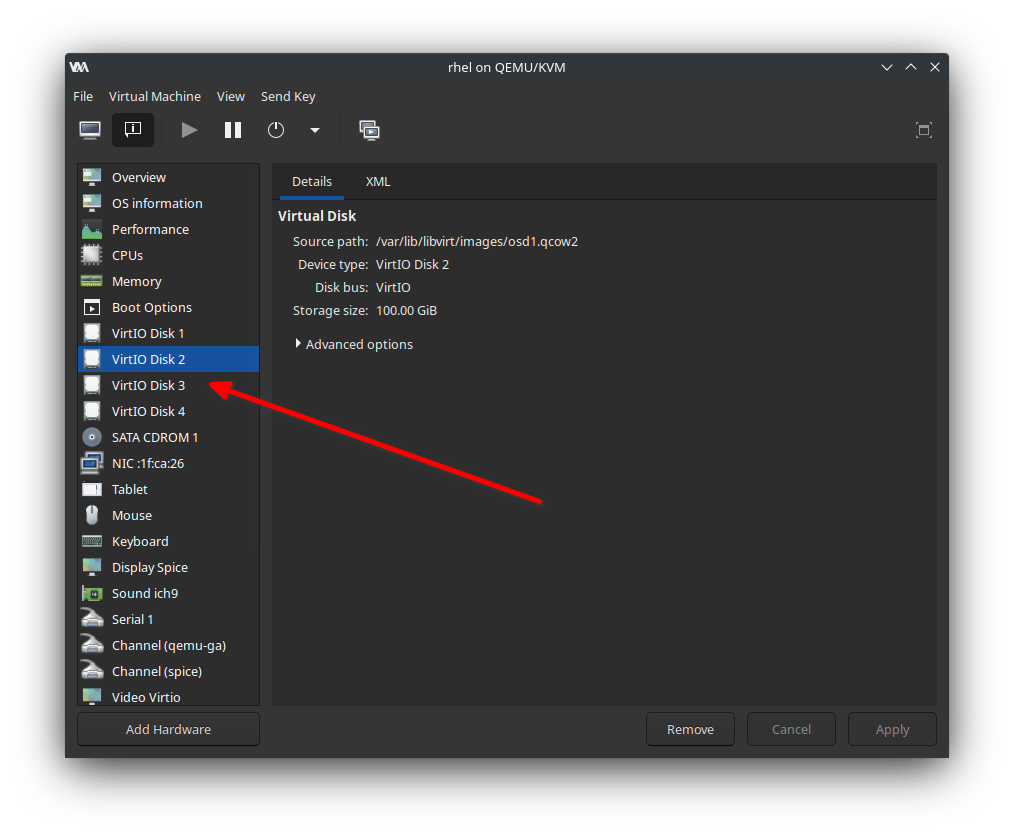Screen dimensions: 1014x835
Task: Open the manage snapshots view
Action: 369,130
